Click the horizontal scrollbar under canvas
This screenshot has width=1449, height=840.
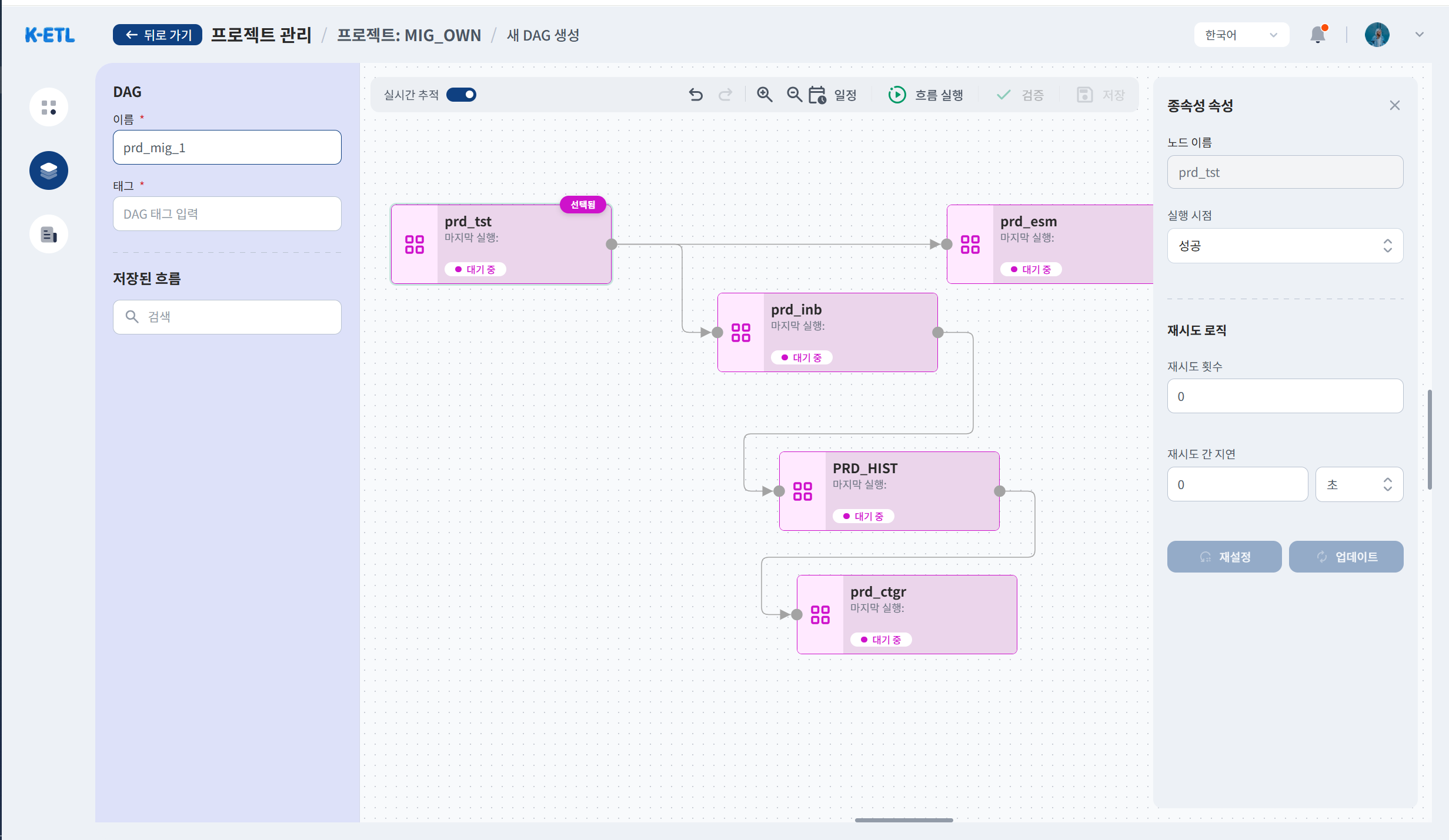click(x=904, y=820)
